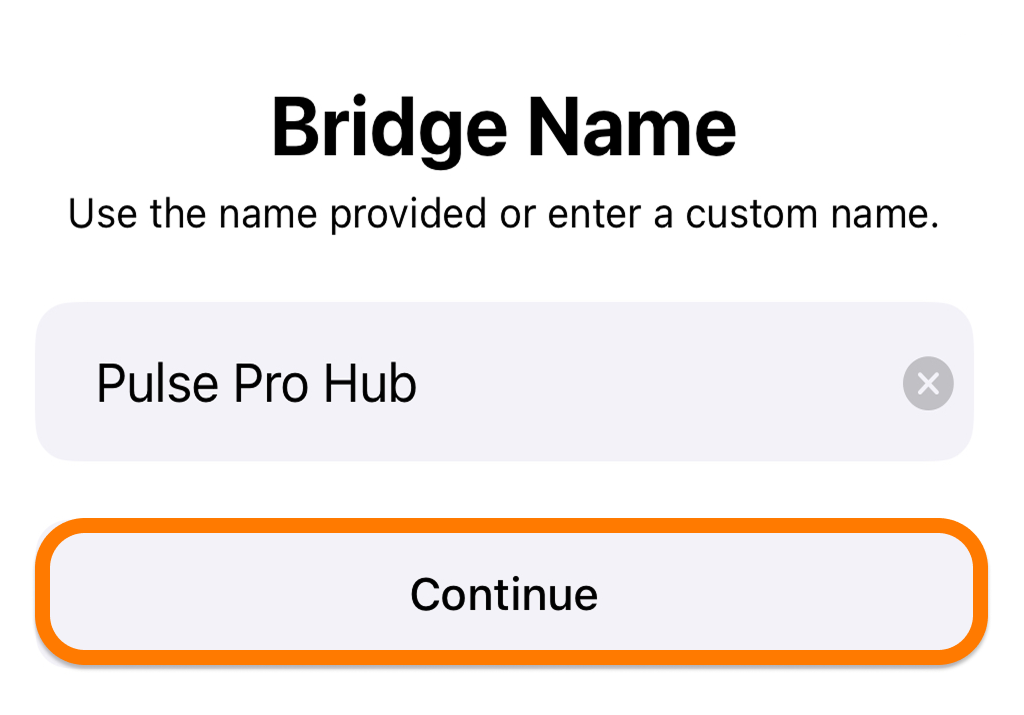The height and width of the screenshot is (715, 1024).
Task: Click the rounded bridge name input box
Action: point(504,382)
